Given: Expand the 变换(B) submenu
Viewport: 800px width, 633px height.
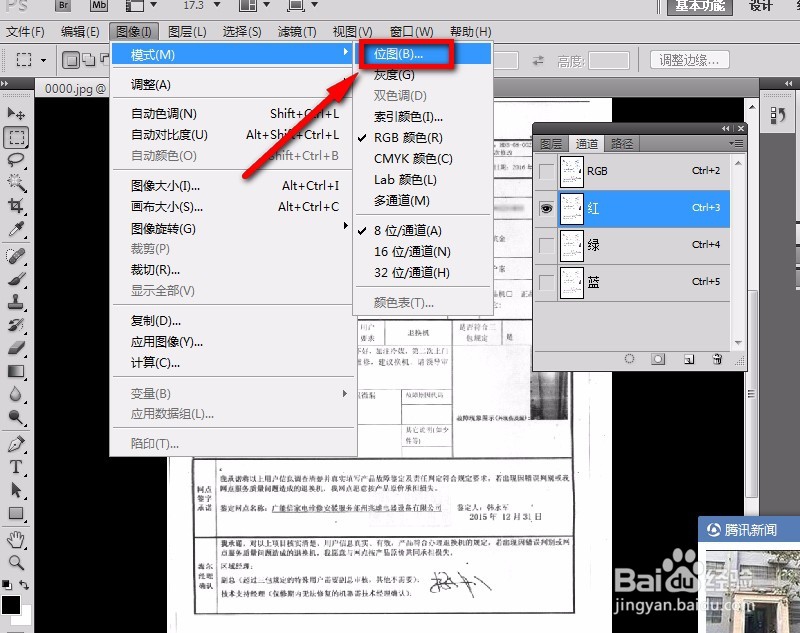Looking at the screenshot, I should [150, 394].
